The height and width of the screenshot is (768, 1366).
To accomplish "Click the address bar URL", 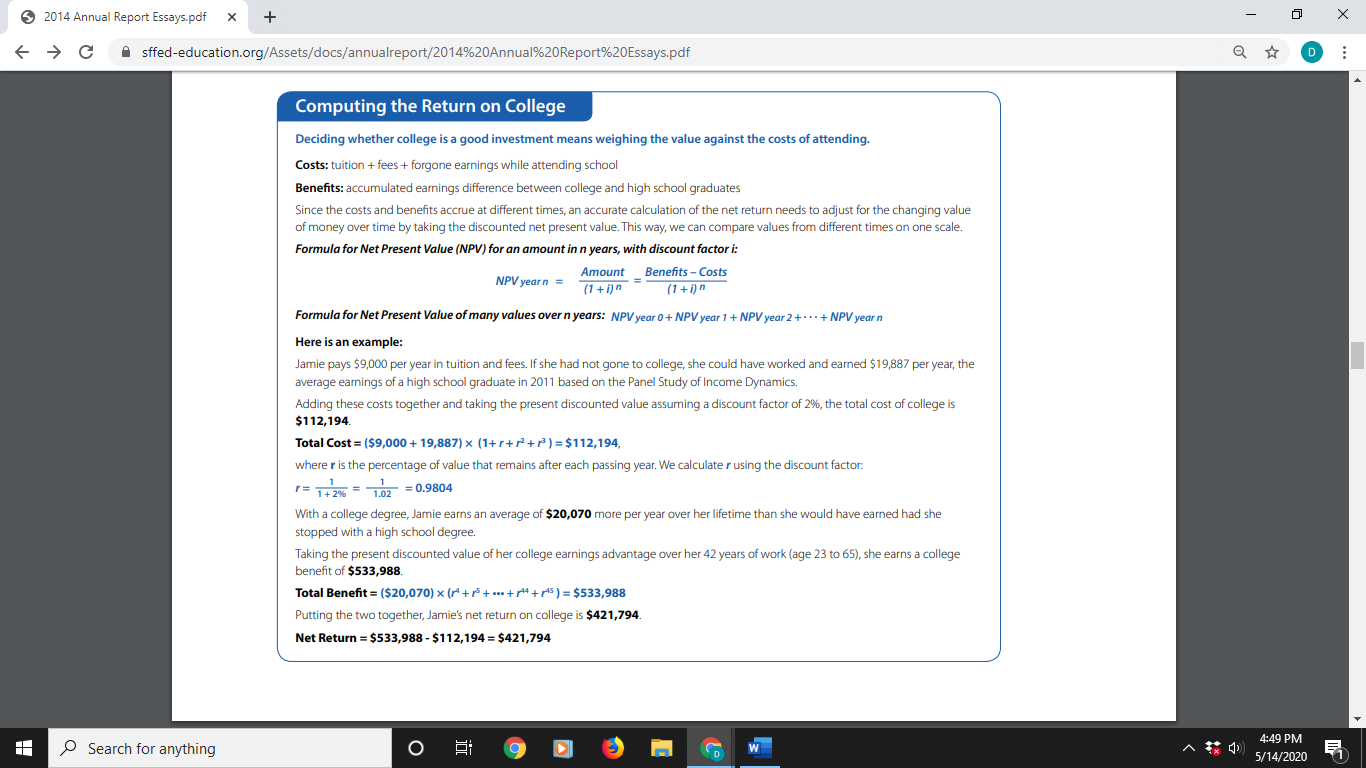I will point(415,52).
